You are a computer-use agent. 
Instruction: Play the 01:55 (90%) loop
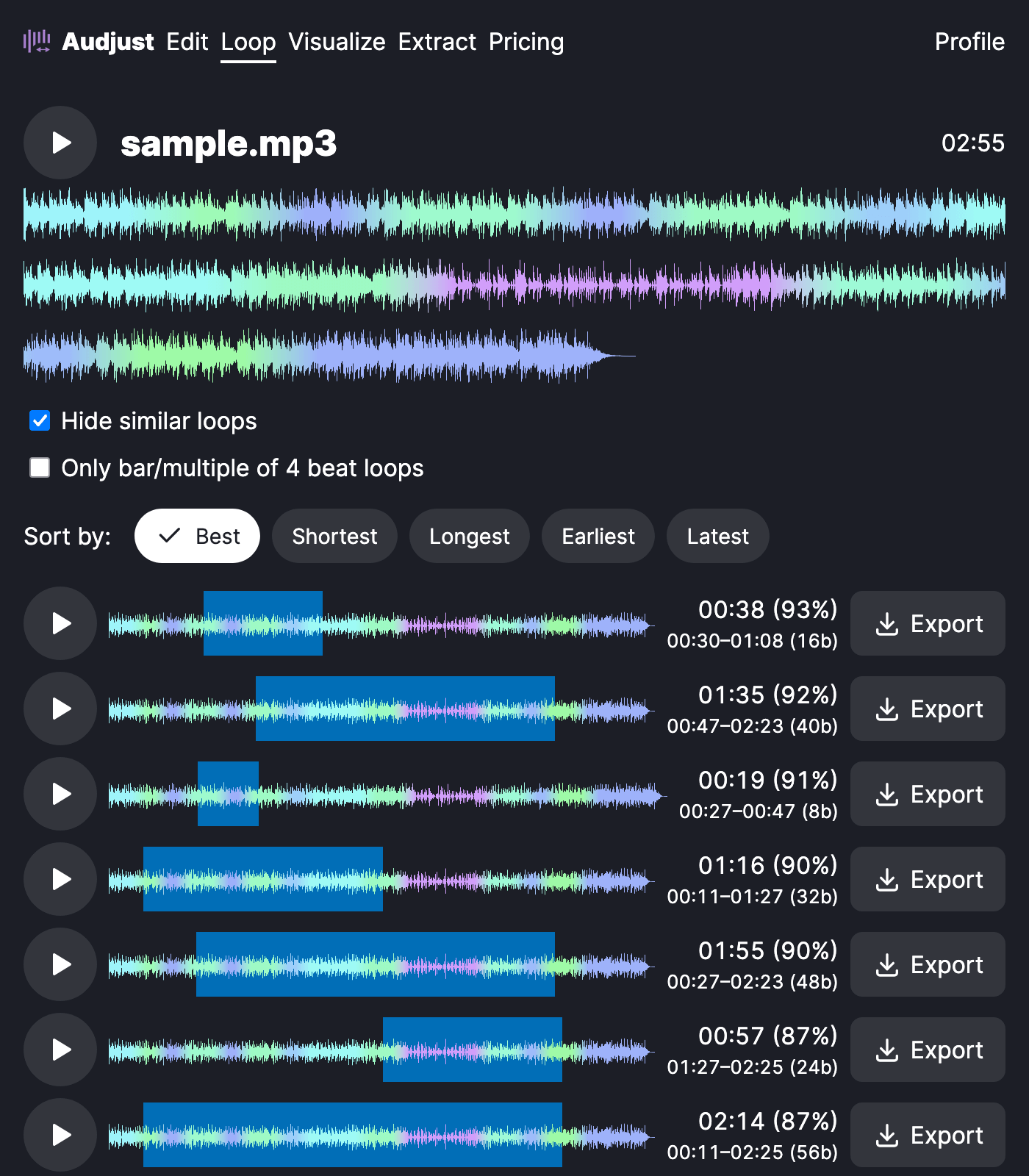(x=60, y=964)
